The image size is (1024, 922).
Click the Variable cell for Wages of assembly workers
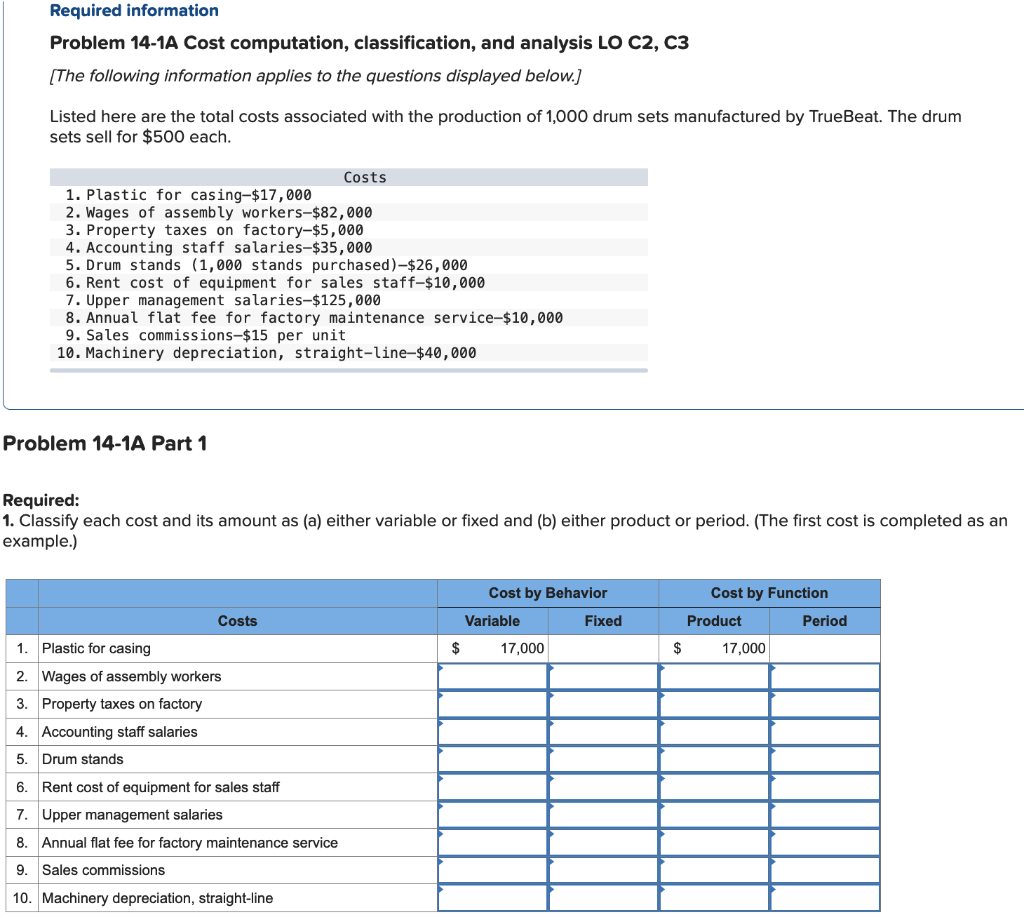492,676
